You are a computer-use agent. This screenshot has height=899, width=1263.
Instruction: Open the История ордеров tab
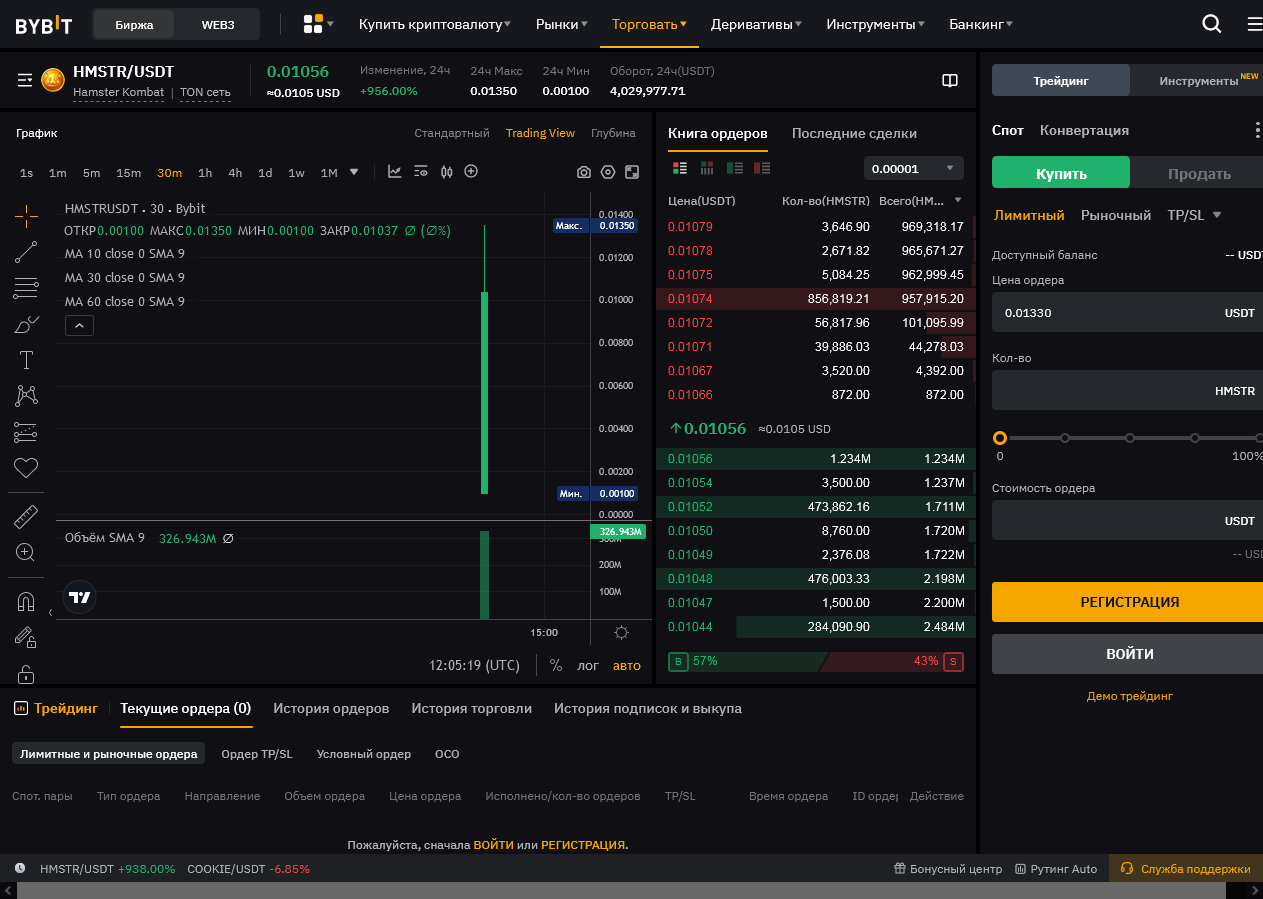click(331, 708)
